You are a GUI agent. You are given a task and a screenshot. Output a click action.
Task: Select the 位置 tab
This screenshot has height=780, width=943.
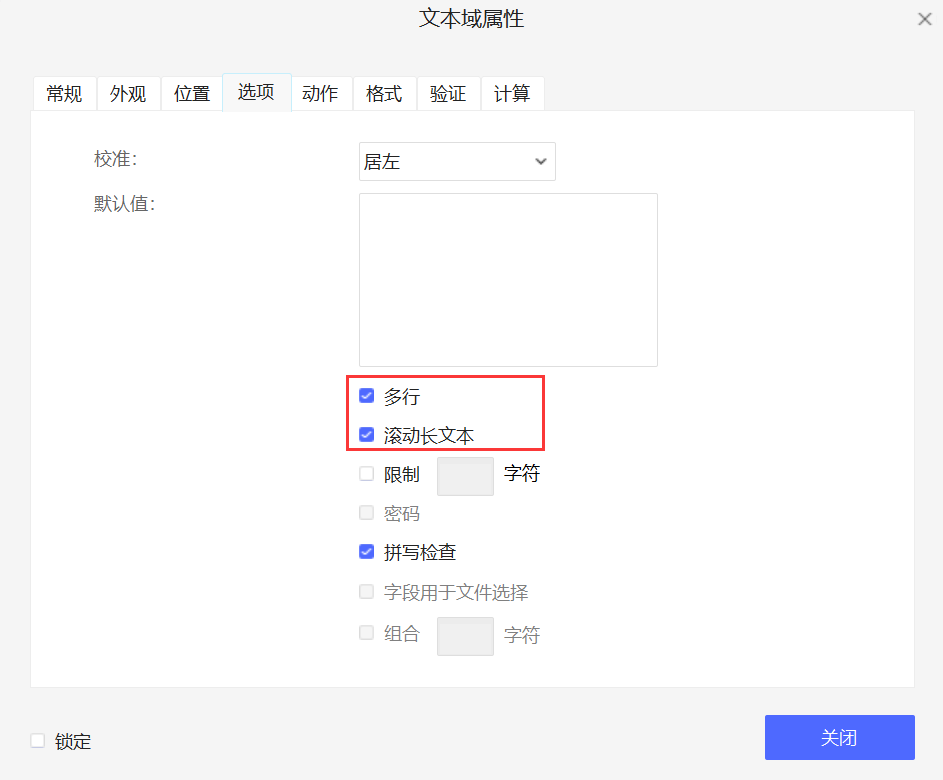tap(192, 93)
